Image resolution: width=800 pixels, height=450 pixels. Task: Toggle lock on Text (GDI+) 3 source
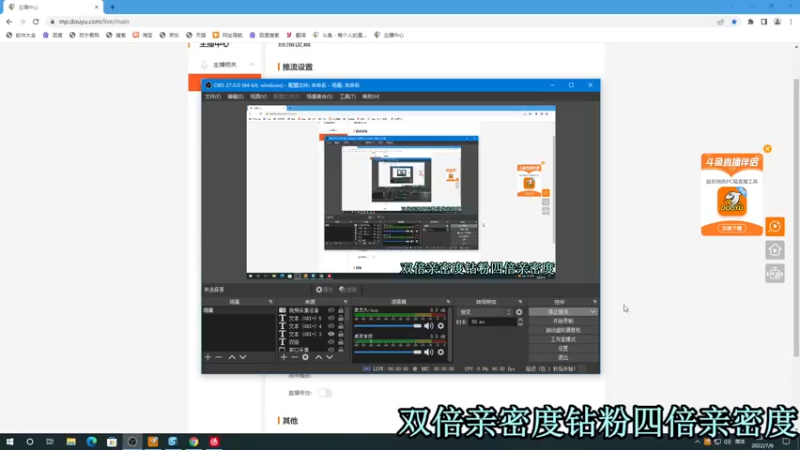(x=341, y=334)
